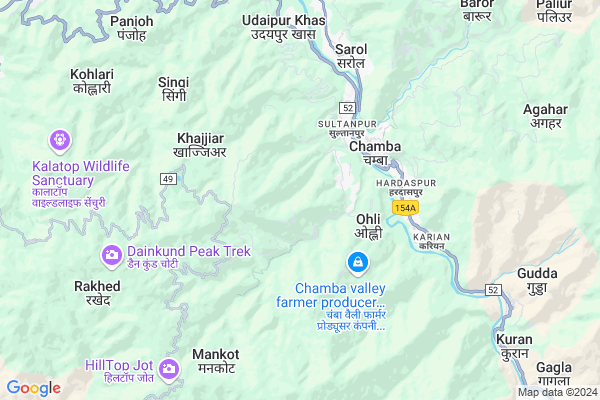Click the route 52 shield near Gudda

coord(493,290)
